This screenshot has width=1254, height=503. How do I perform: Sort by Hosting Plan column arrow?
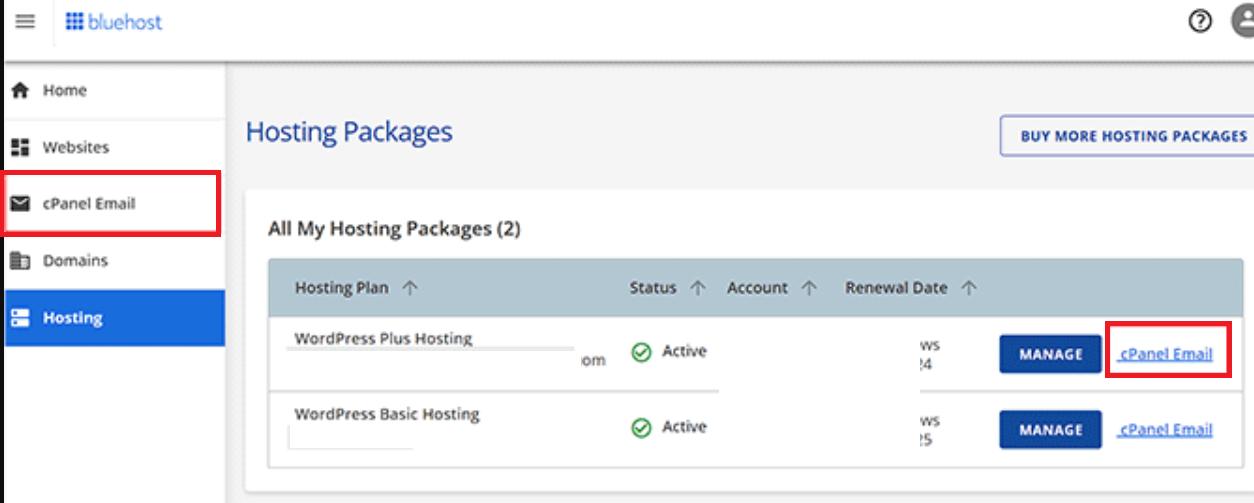point(409,288)
